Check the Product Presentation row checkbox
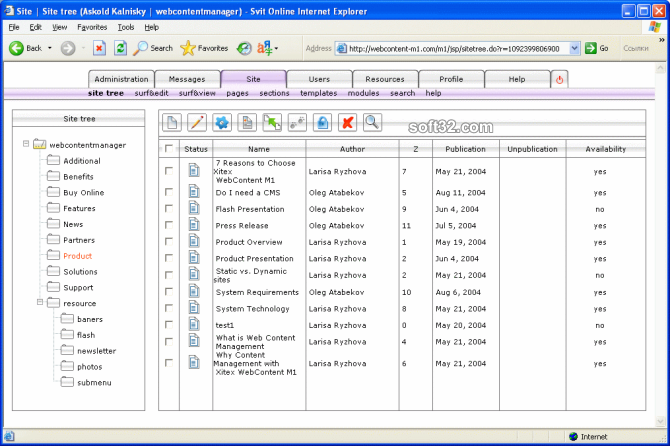This screenshot has height=446, width=670. coord(169,258)
